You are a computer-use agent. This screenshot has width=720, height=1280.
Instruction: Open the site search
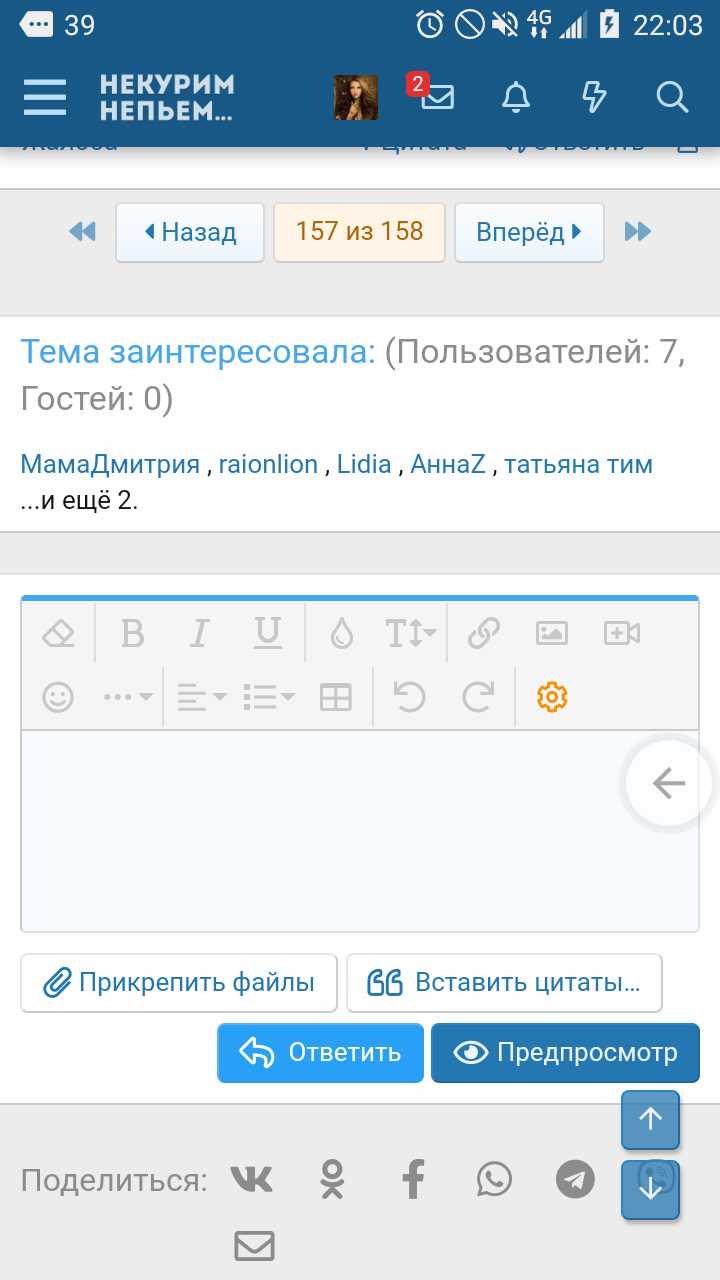pos(672,97)
